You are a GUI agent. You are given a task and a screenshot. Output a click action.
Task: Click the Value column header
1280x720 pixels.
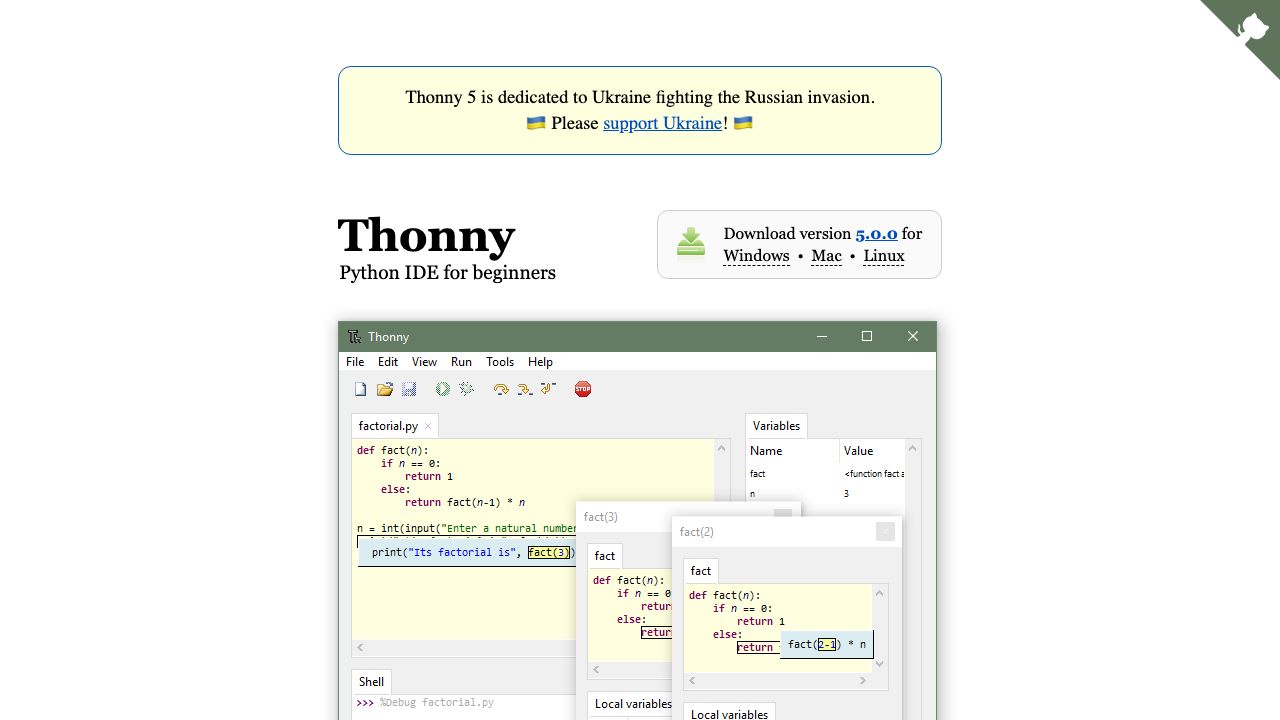click(x=858, y=451)
